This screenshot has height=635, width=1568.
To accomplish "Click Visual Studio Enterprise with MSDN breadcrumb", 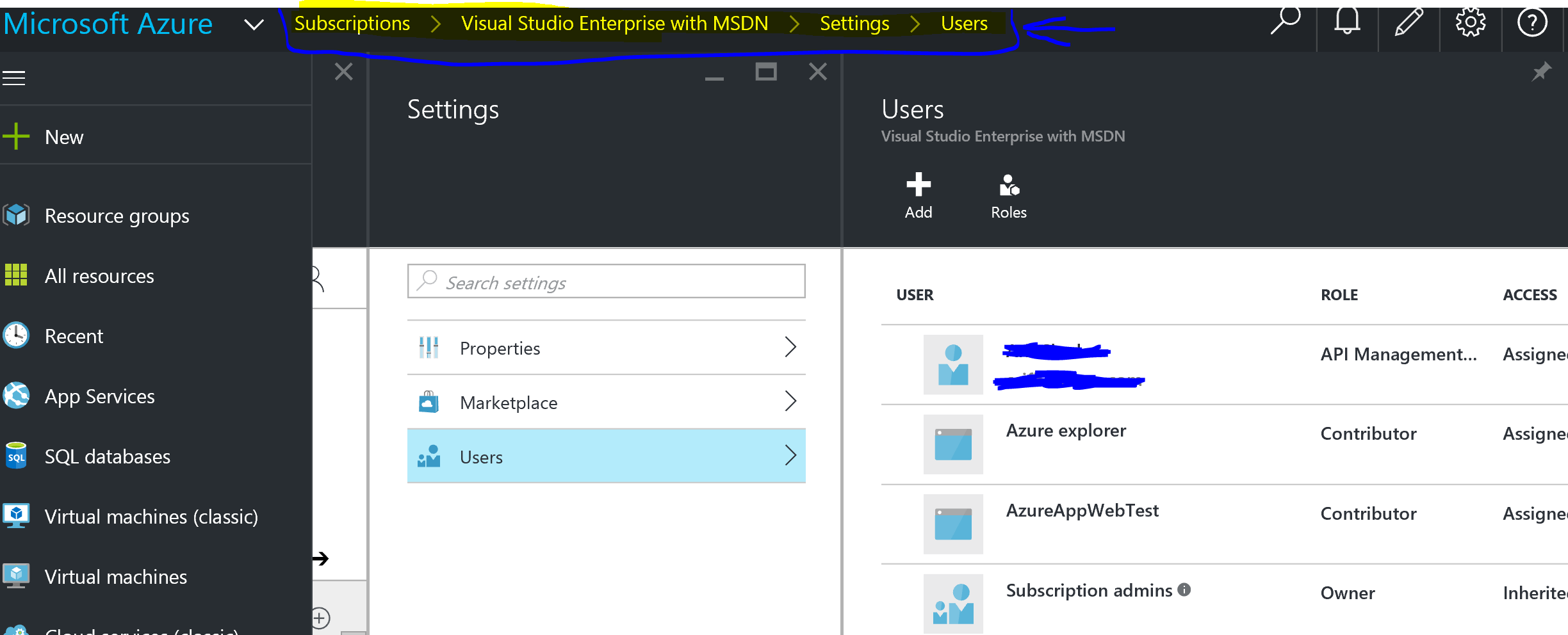I will point(614,24).
